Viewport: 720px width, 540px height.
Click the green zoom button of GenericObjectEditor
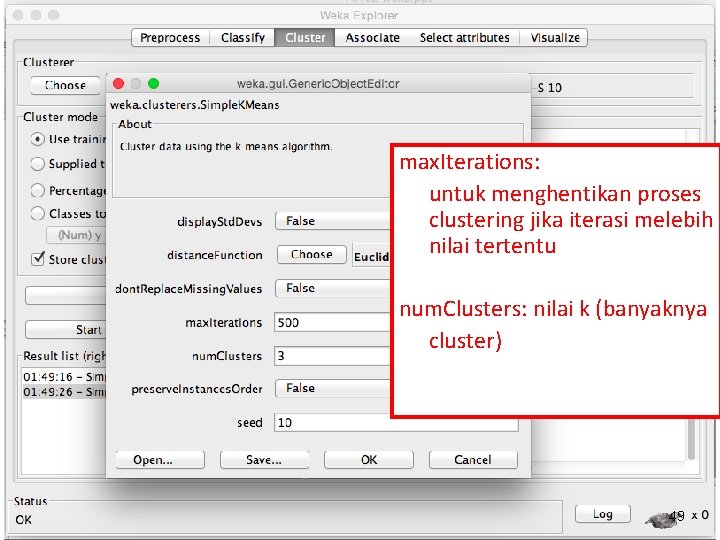[x=153, y=84]
